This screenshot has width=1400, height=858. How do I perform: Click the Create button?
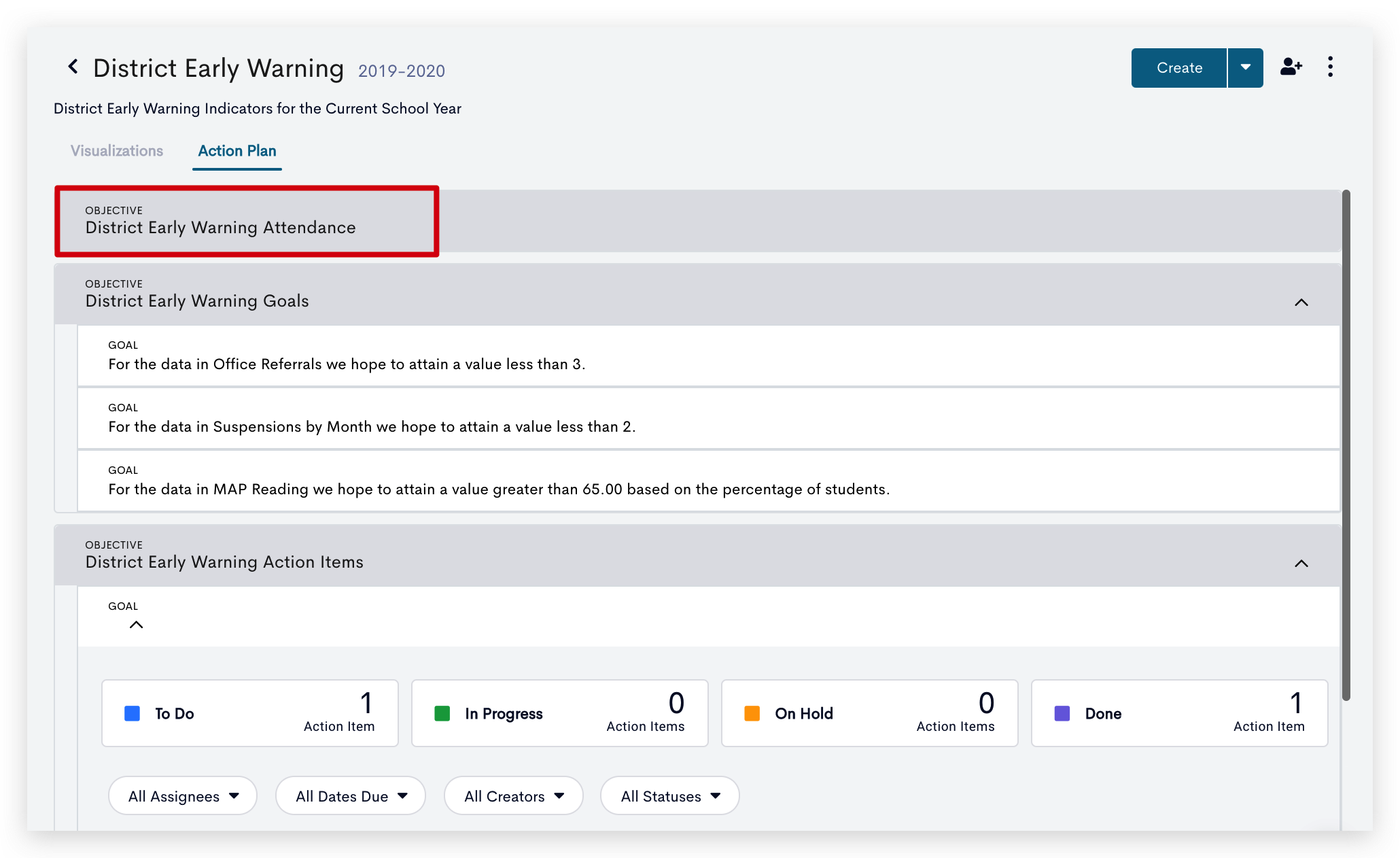[1179, 67]
